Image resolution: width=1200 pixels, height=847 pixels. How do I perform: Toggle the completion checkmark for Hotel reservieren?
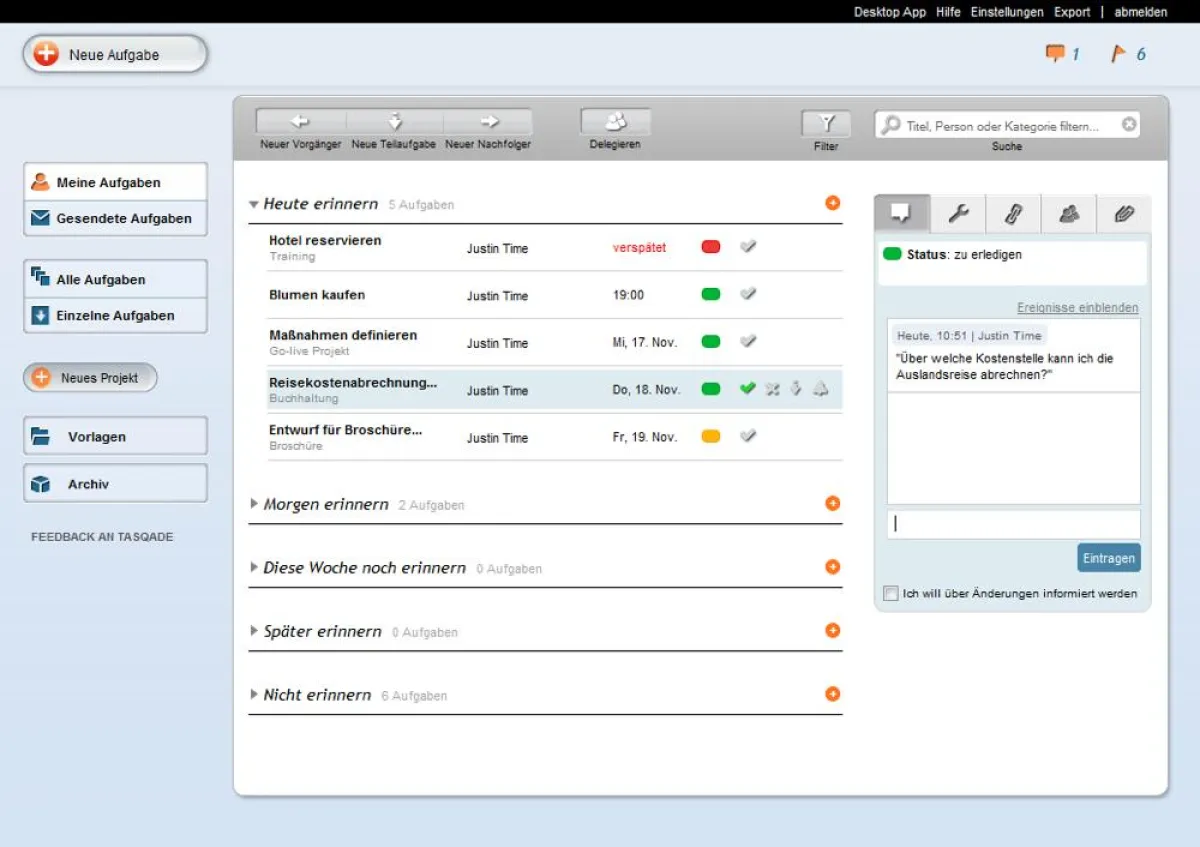tap(748, 246)
